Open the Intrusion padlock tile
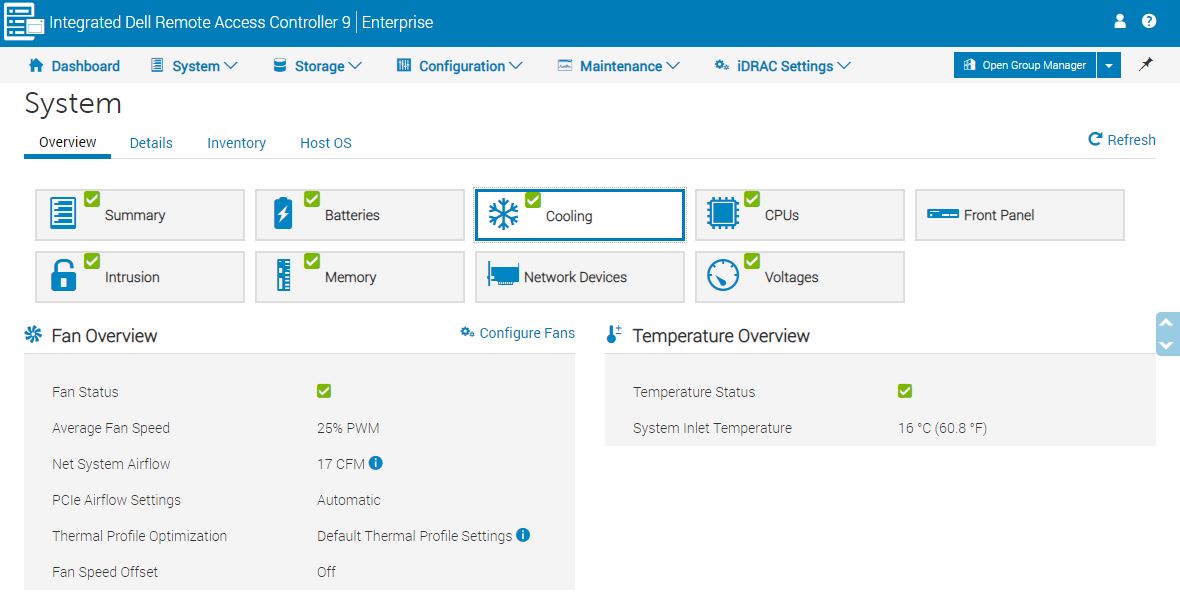 pos(140,277)
